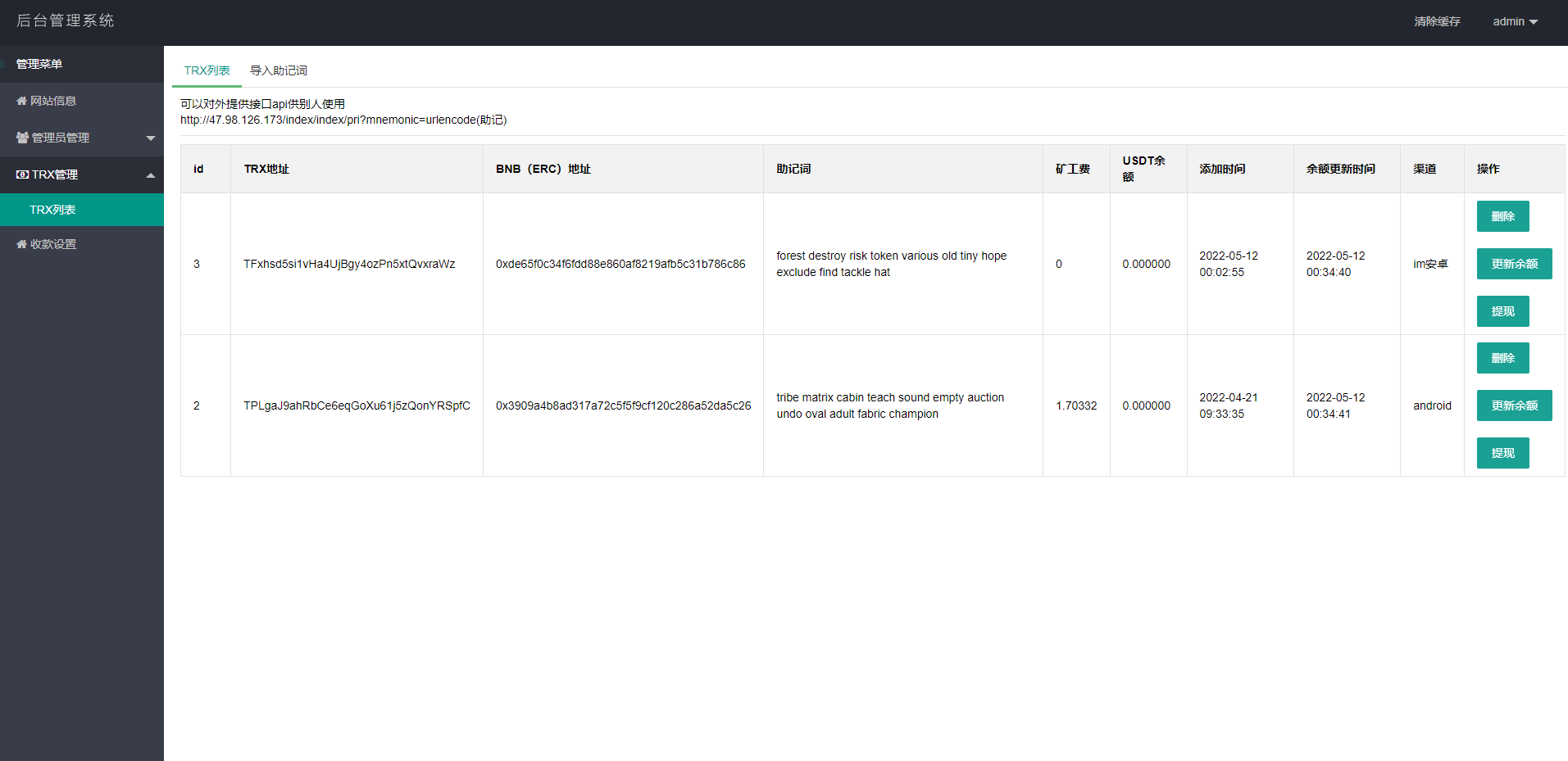
Task: Click BNB address 0xde65f0c34f6fdd88e860af8219afb5c31b786c86
Action: [x=620, y=264]
